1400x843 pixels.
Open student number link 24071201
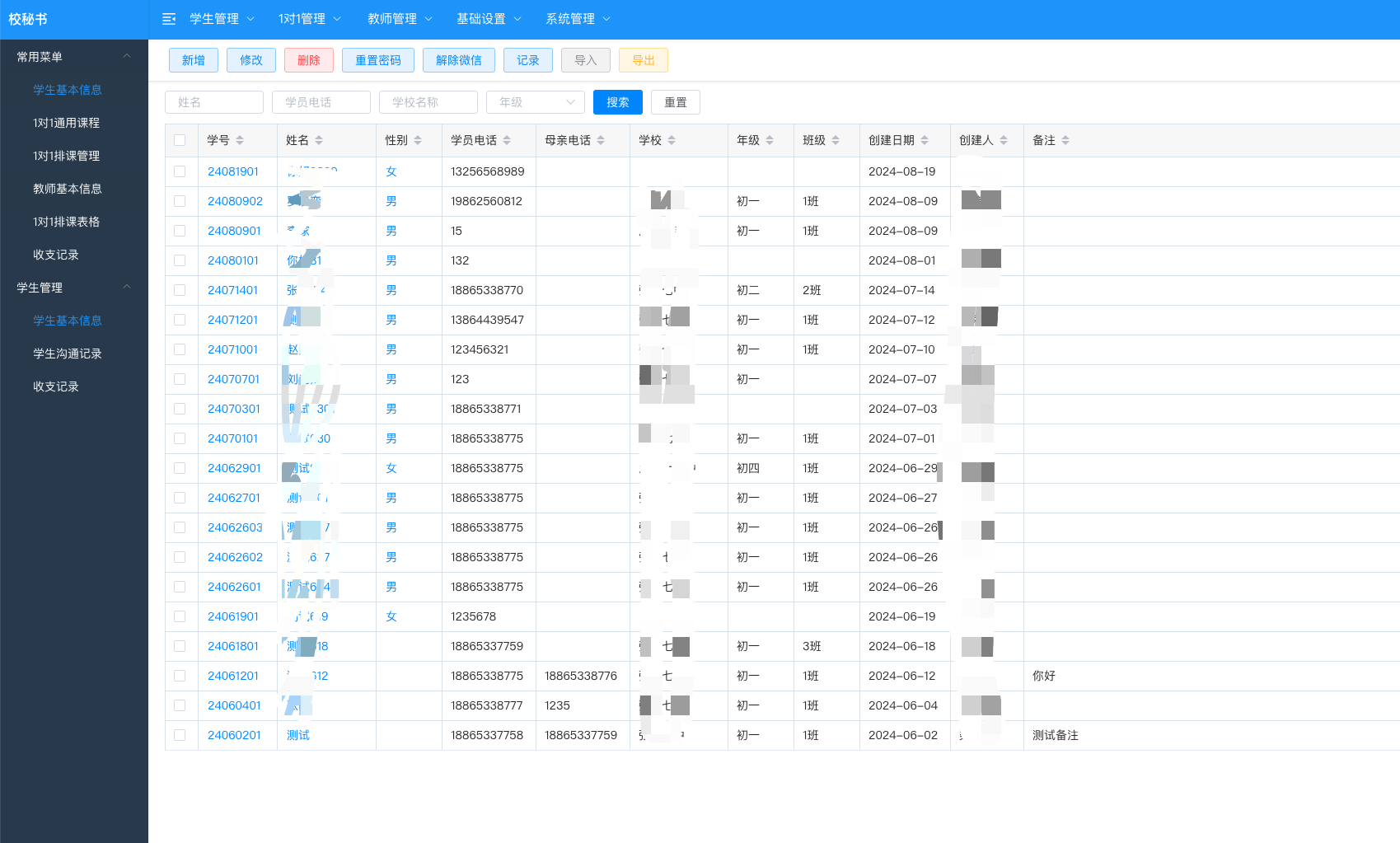233,320
